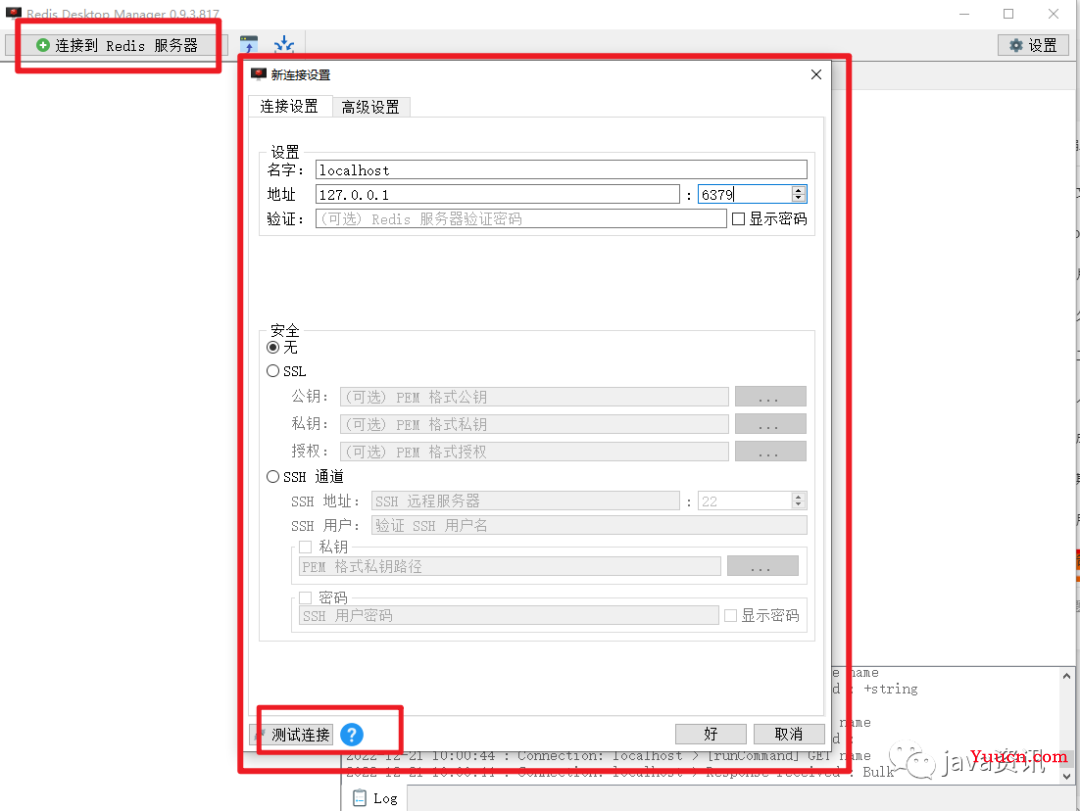Click the SSH port field showing 22
This screenshot has height=811, width=1080.
point(745,501)
